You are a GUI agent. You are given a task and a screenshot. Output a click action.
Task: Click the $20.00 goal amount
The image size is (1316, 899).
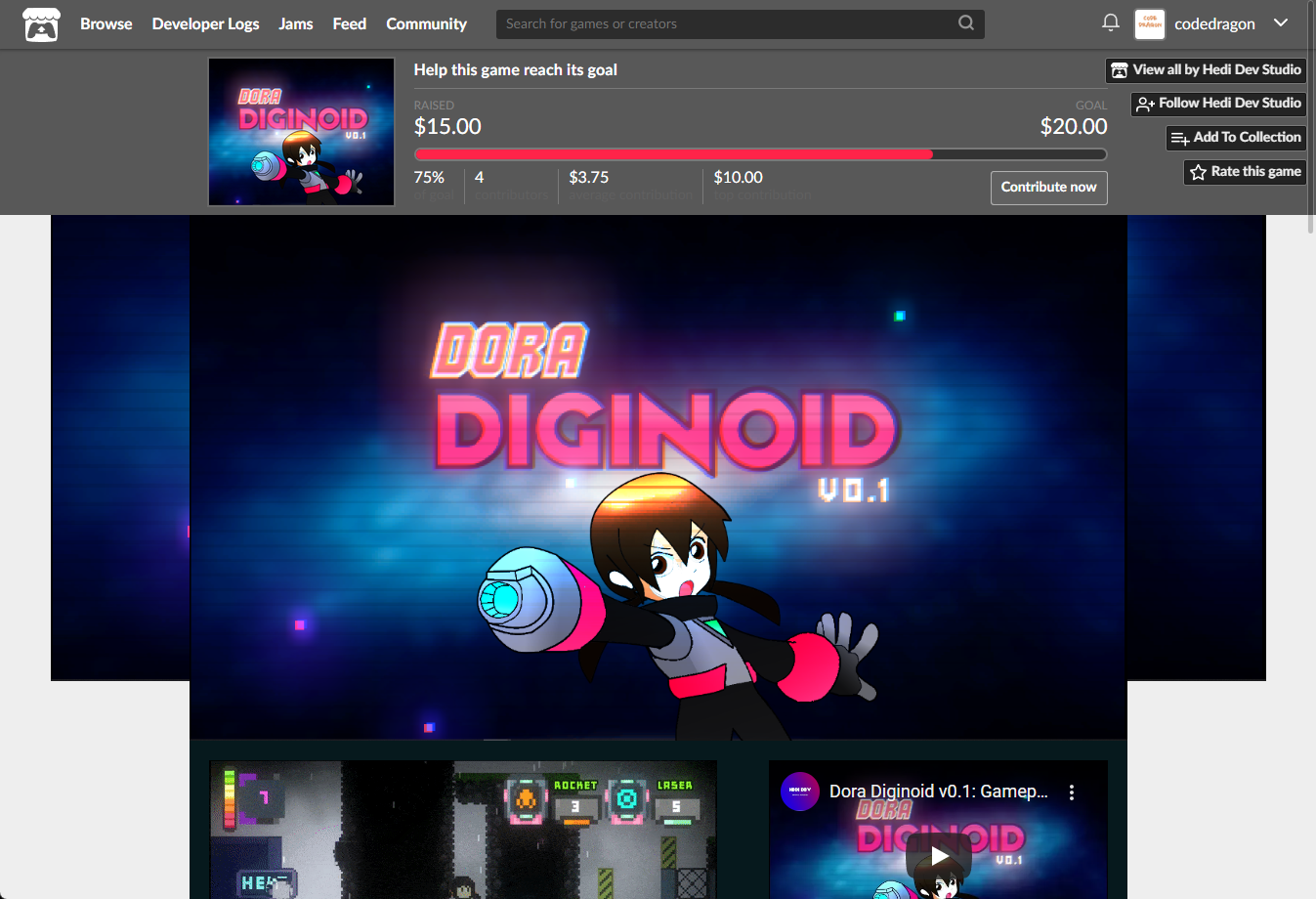pyautogui.click(x=1074, y=127)
